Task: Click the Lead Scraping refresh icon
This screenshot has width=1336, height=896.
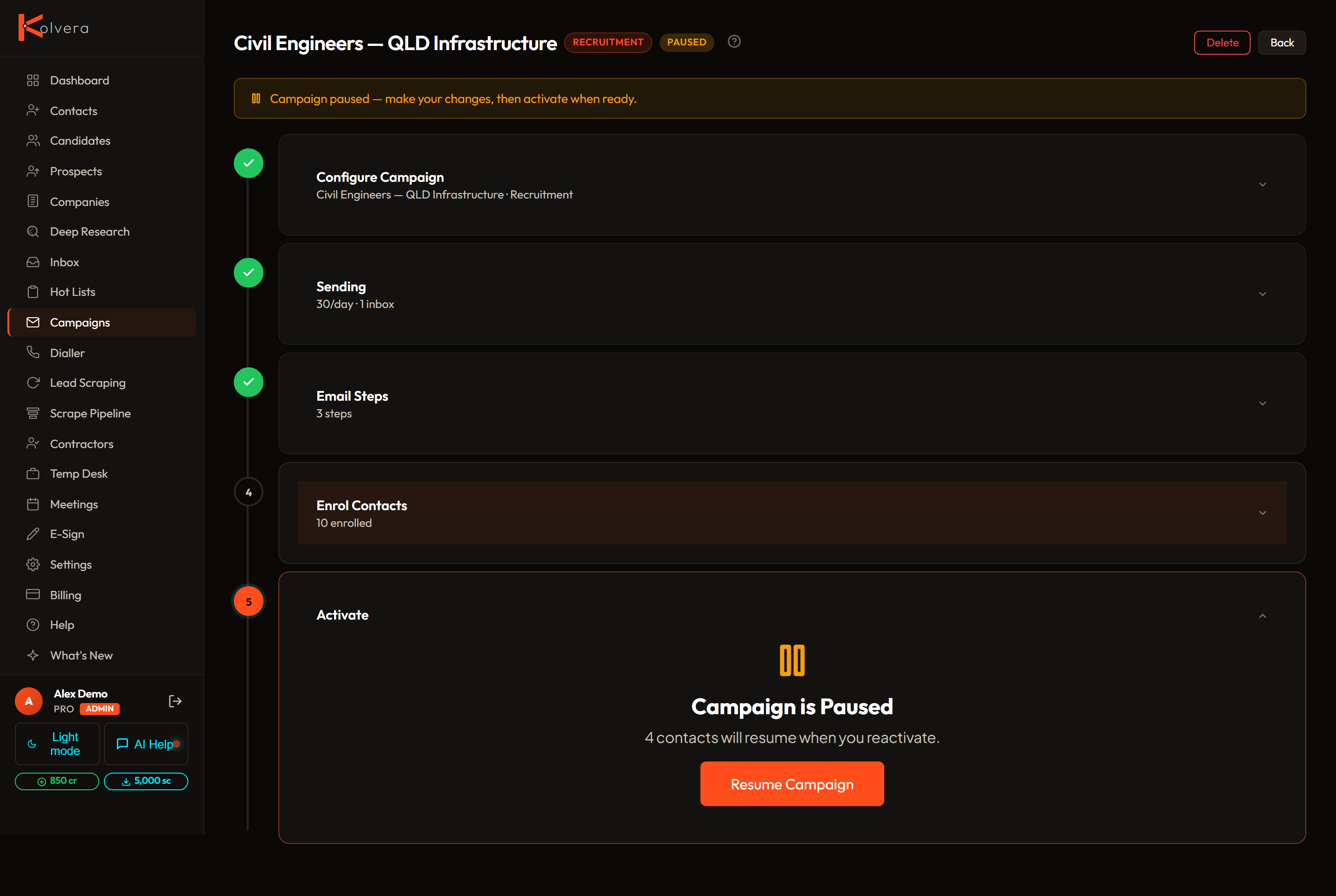Action: coord(33,383)
